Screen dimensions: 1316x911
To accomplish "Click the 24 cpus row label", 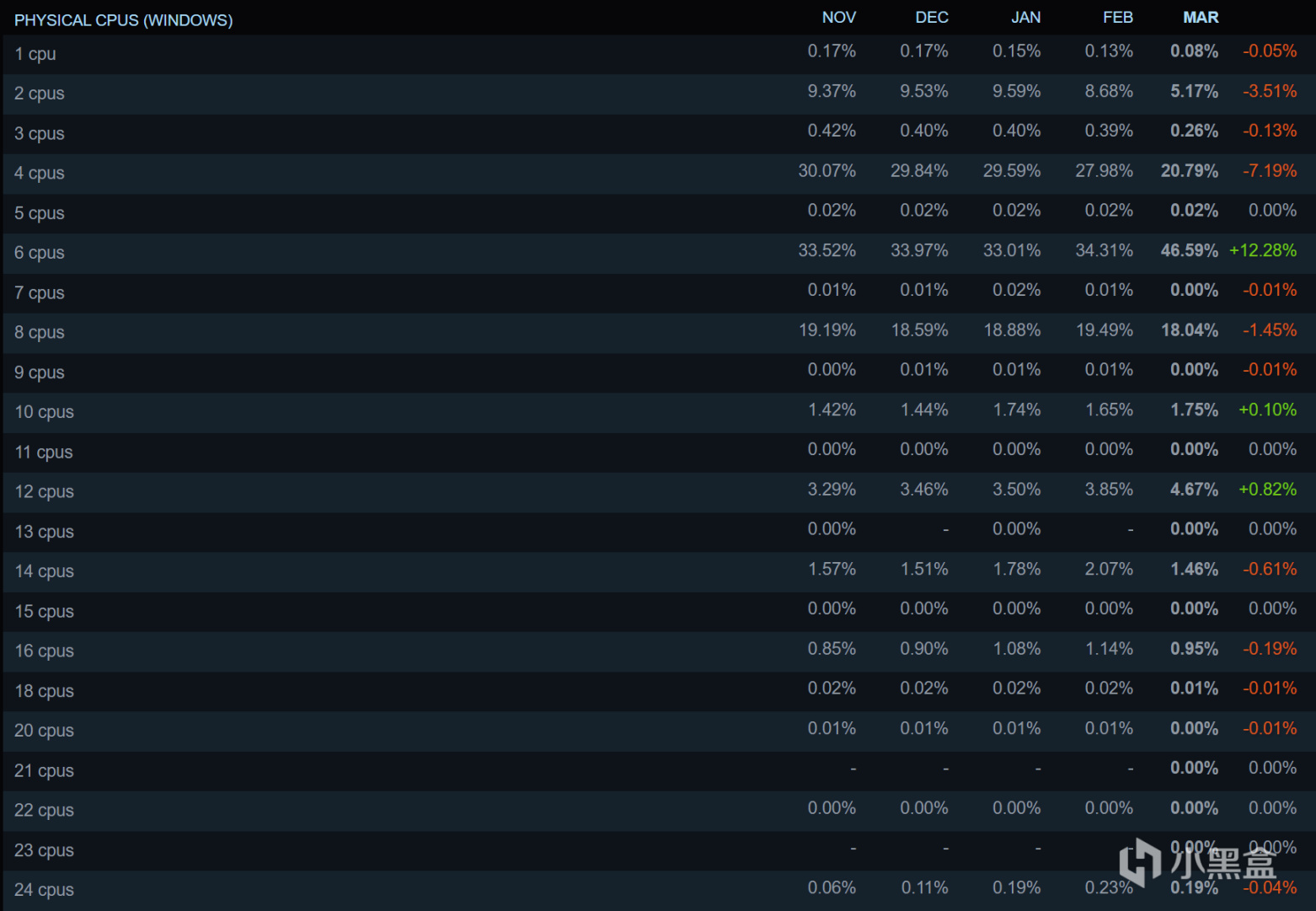I will (x=44, y=890).
